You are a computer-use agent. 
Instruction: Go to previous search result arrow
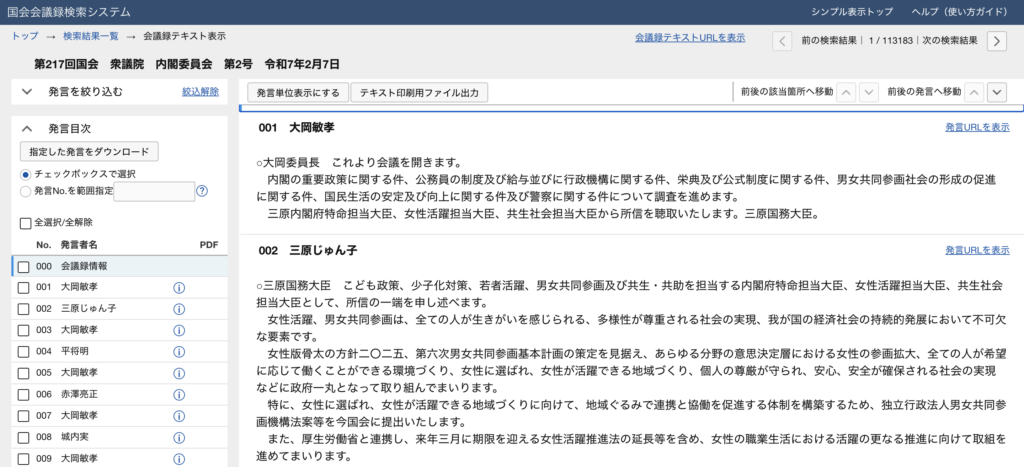[x=783, y=41]
